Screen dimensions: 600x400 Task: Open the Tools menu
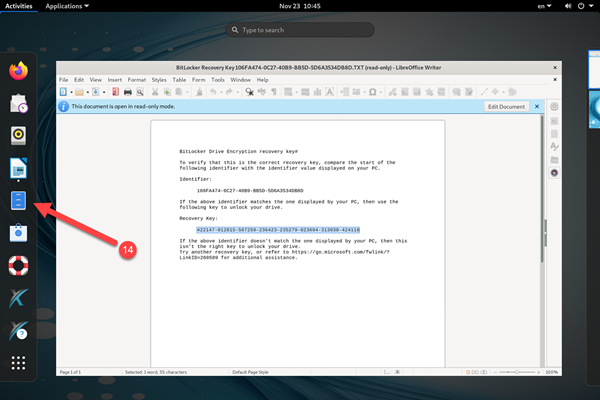218,80
